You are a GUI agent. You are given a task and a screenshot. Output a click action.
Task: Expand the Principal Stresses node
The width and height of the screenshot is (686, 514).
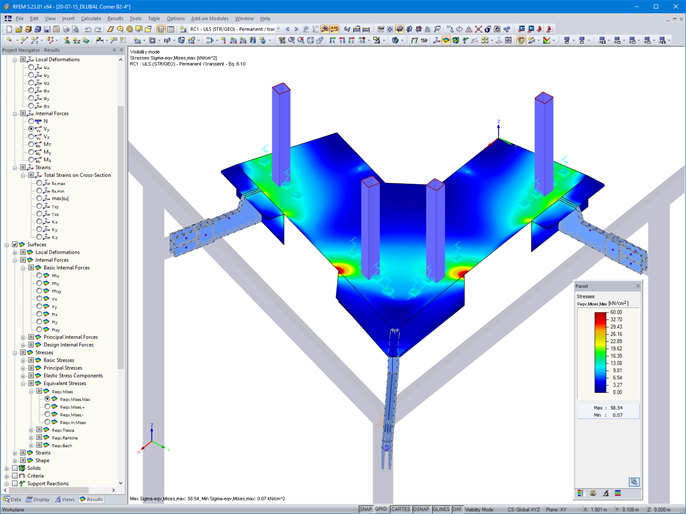[23, 368]
